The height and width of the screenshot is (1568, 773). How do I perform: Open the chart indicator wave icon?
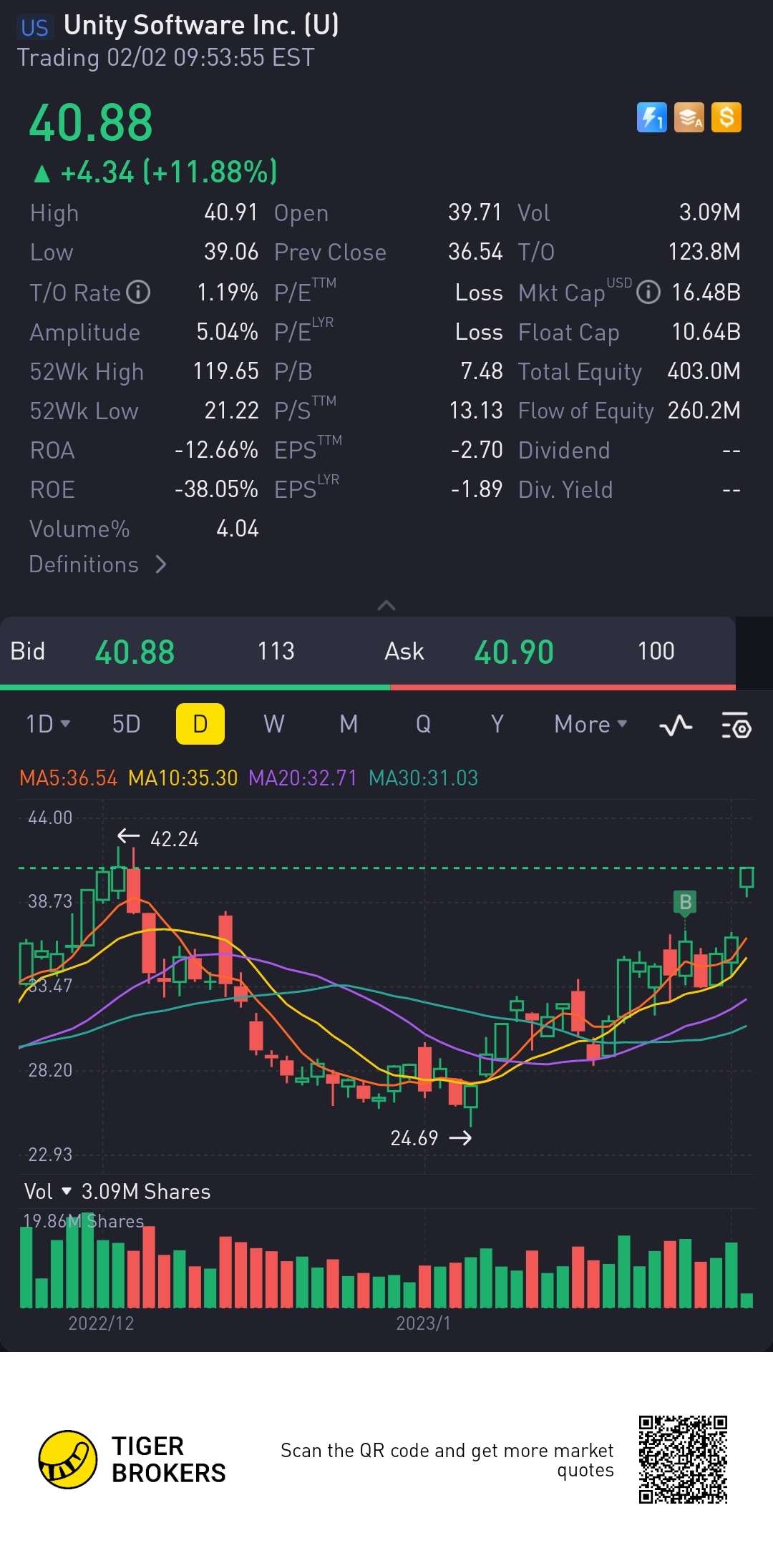click(676, 725)
